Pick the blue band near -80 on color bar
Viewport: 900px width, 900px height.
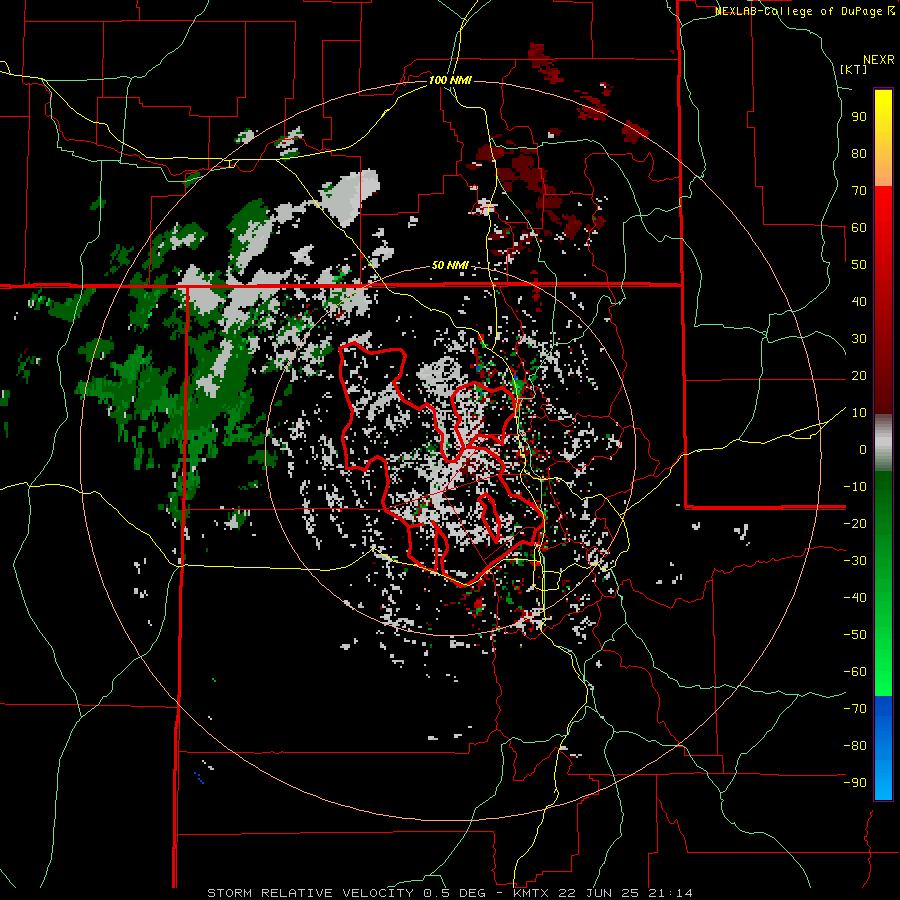[x=883, y=746]
